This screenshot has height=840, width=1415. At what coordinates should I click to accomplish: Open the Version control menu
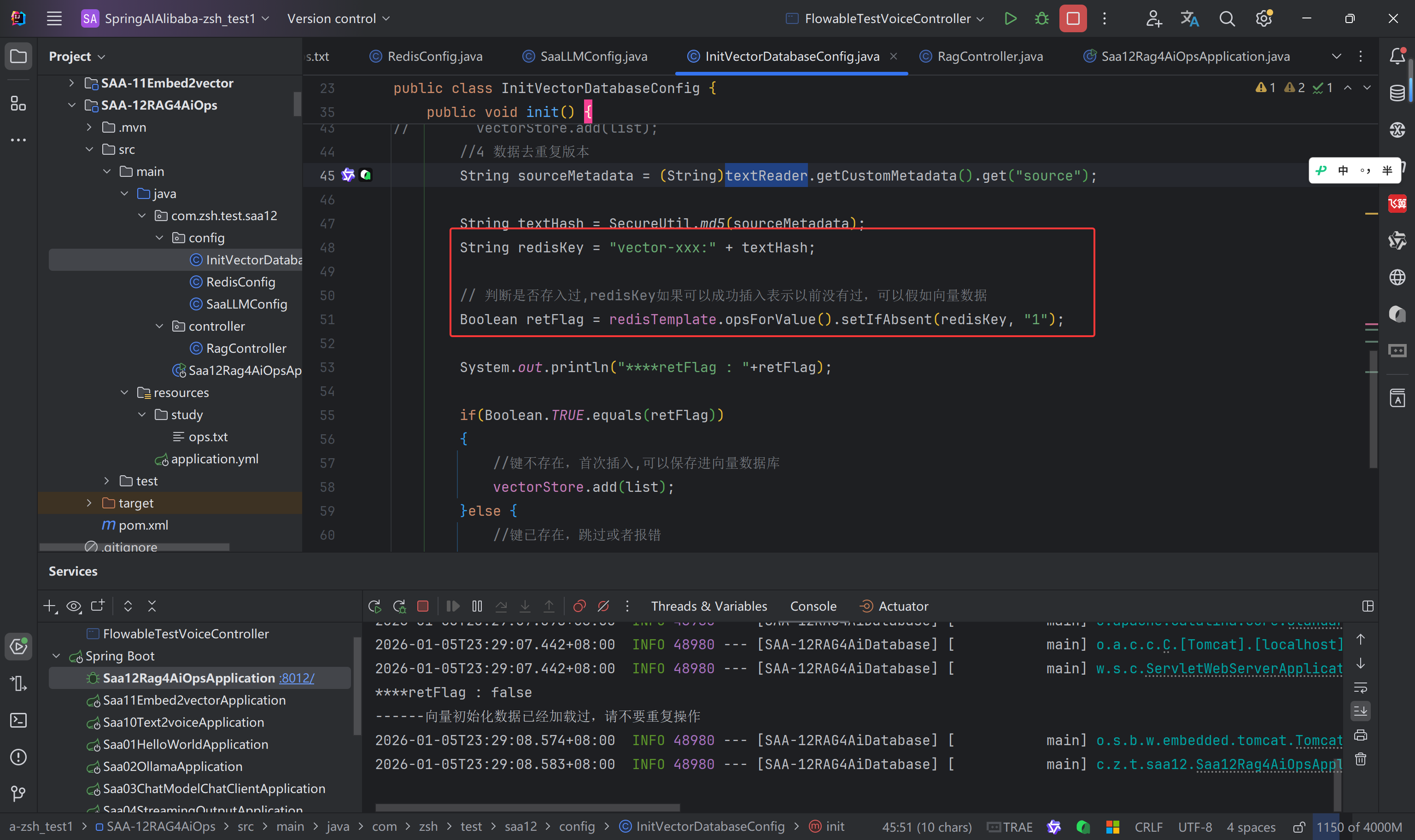[x=339, y=19]
